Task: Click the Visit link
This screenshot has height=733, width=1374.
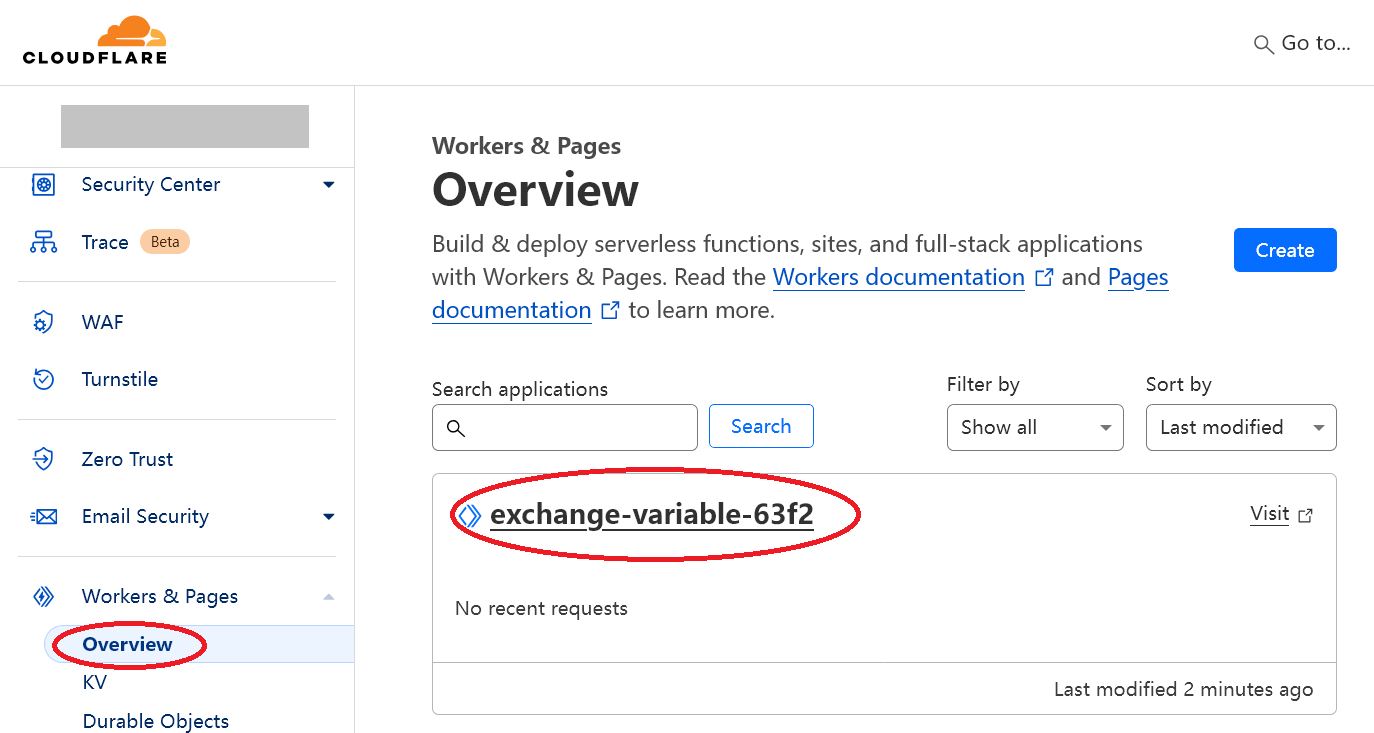Action: [x=1269, y=514]
